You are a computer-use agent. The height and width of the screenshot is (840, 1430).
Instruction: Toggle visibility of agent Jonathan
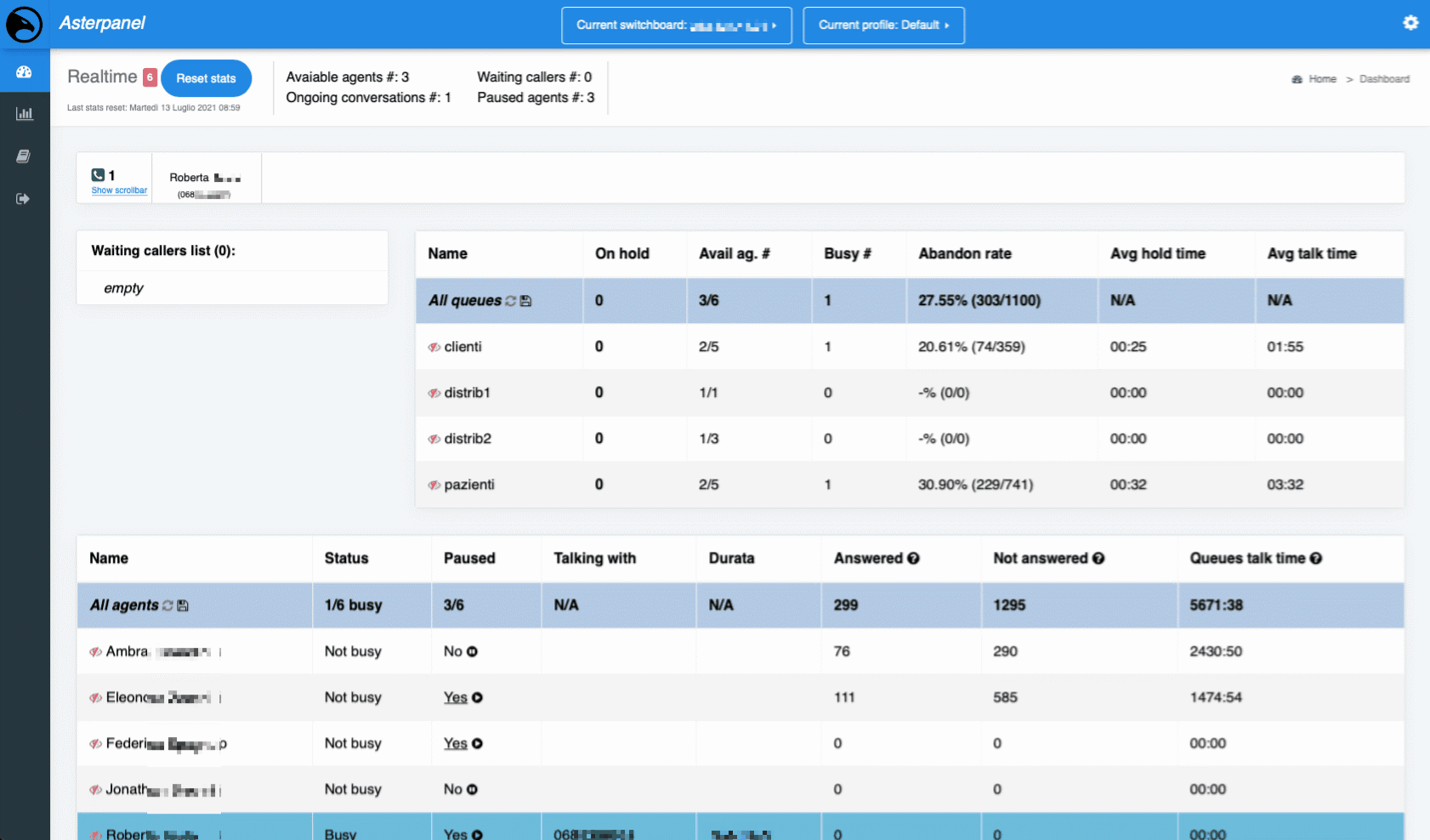[x=96, y=790]
